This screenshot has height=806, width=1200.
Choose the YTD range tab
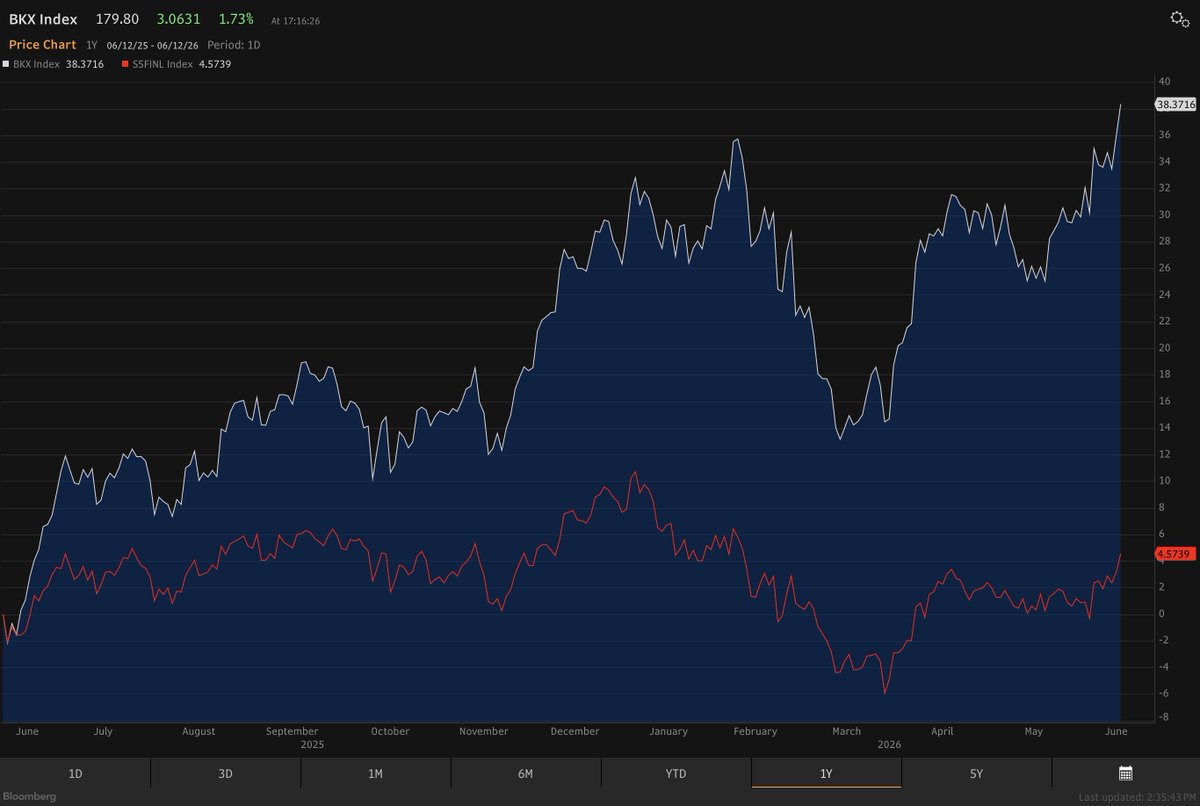point(676,773)
